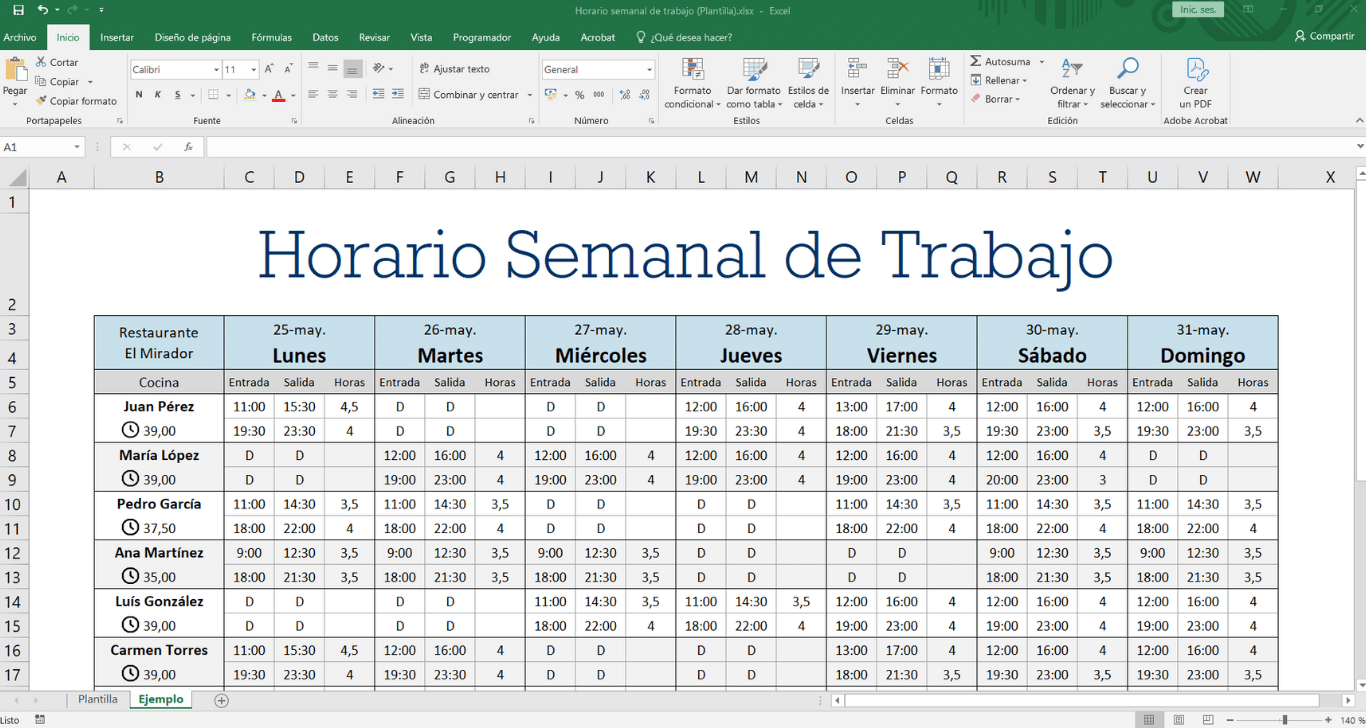Screen dimensions: 1366x728
Task: Click Copiar formato button
Action: click(x=76, y=101)
